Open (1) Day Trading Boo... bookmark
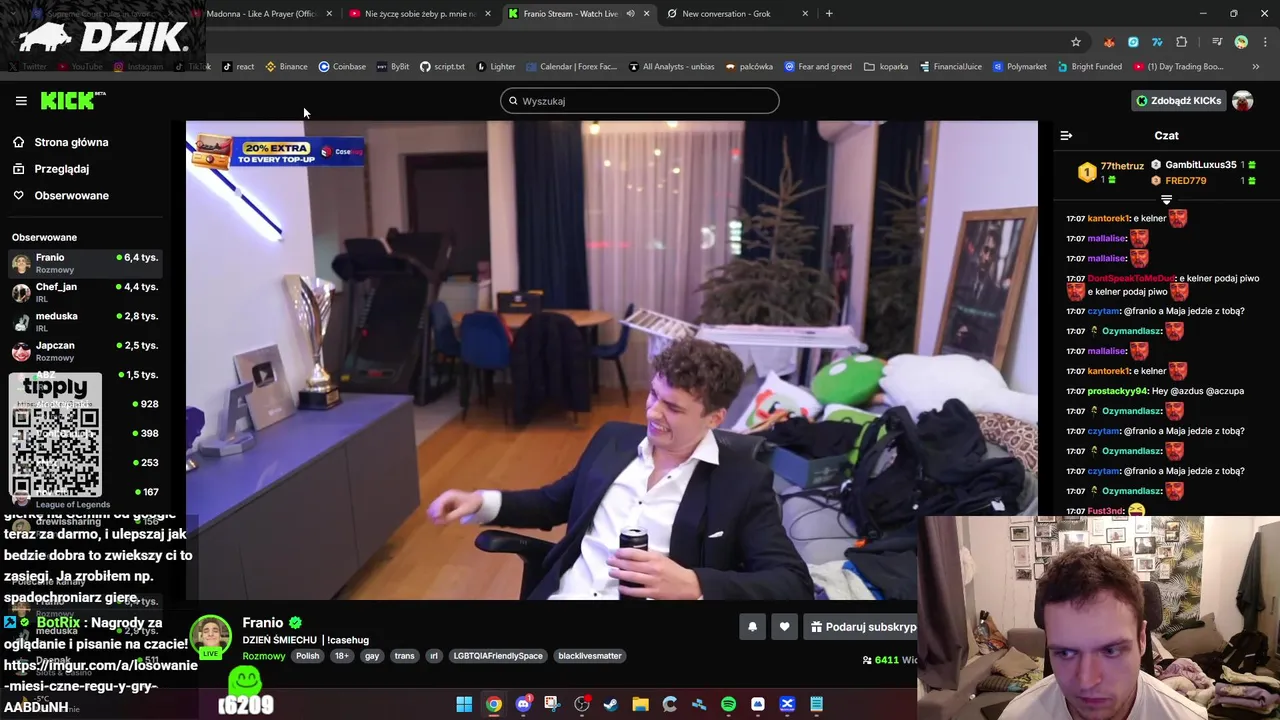This screenshot has width=1280, height=720. (x=1179, y=67)
